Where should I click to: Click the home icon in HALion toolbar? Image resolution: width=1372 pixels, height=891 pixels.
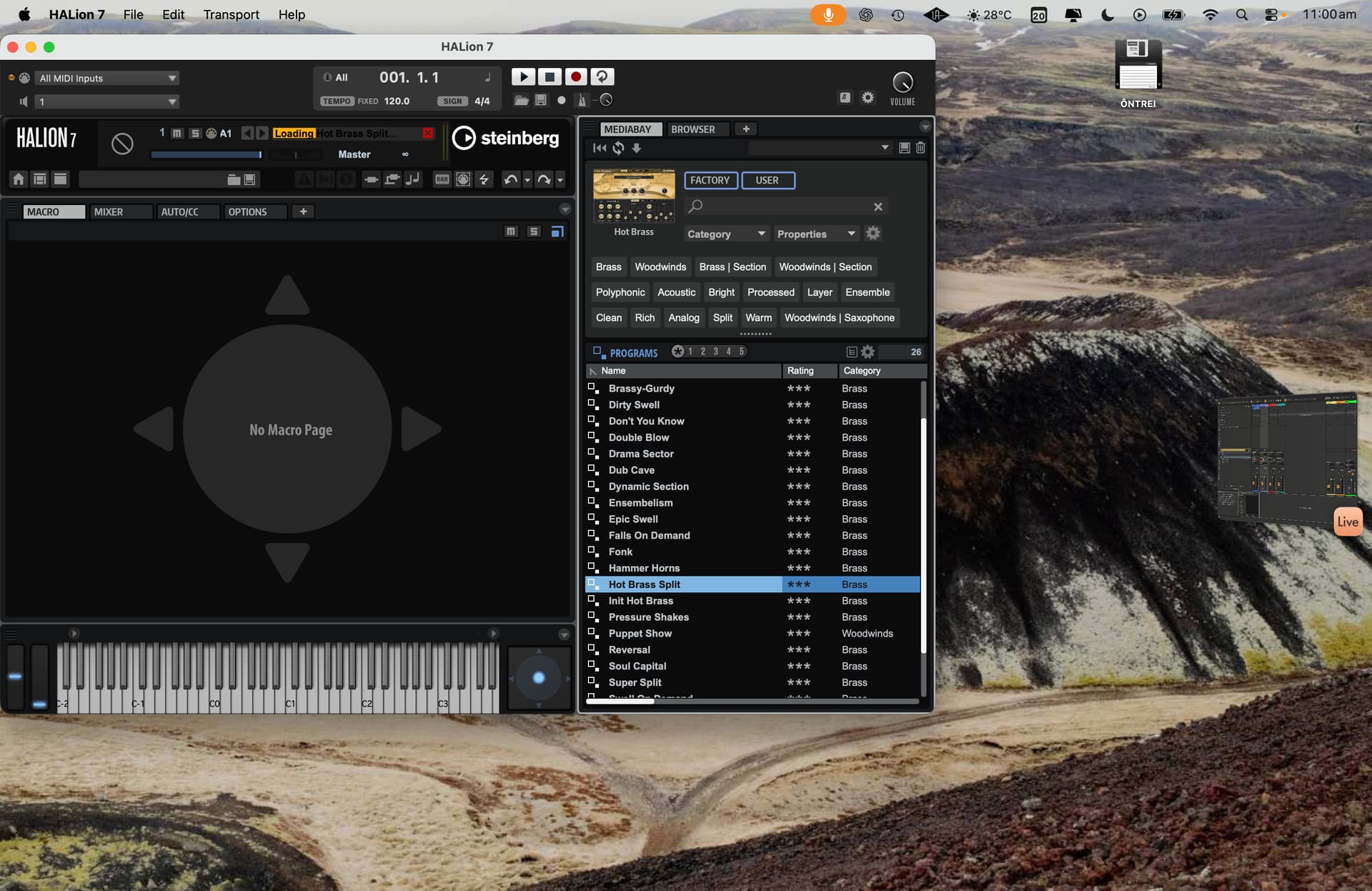click(19, 179)
